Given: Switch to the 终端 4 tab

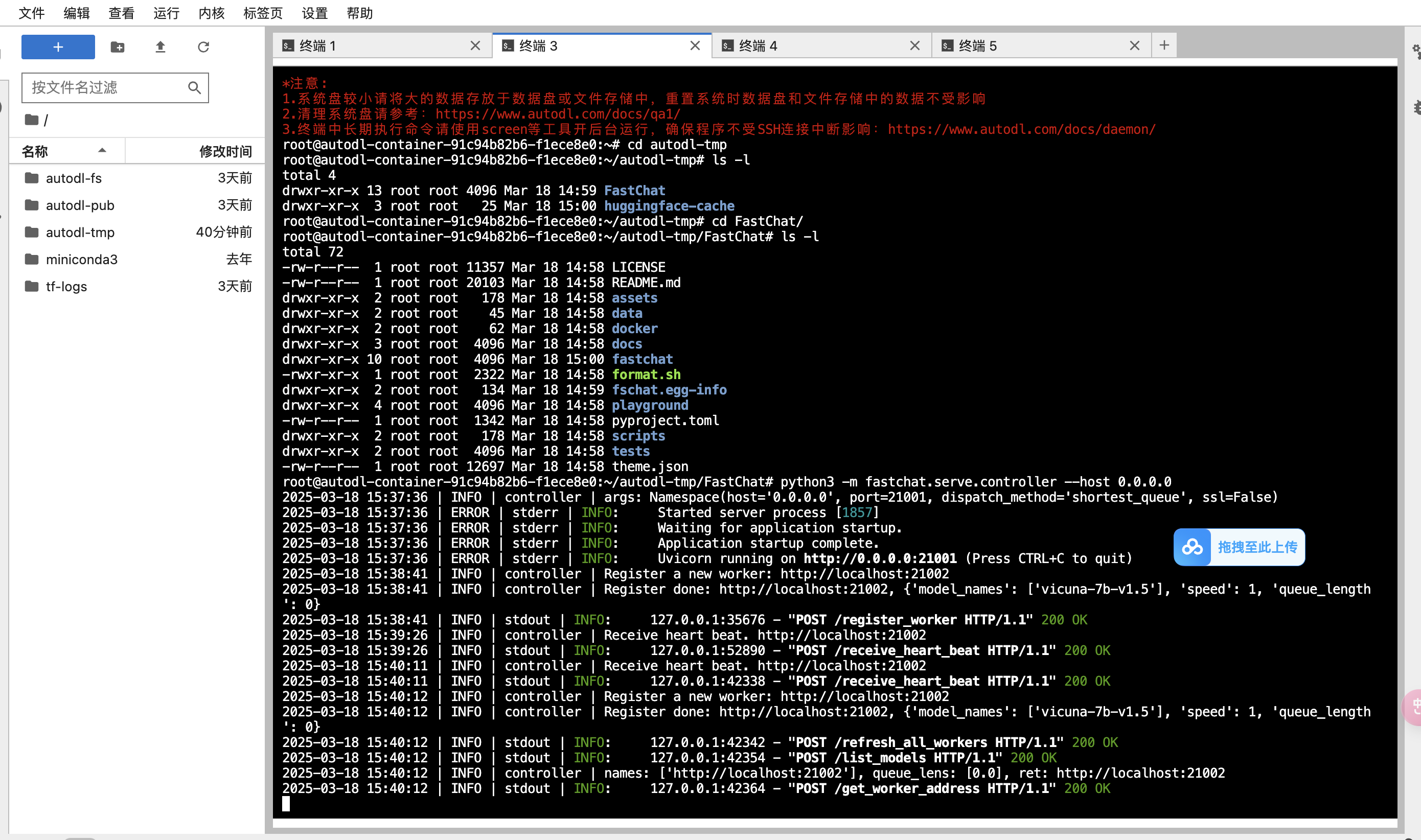Looking at the screenshot, I should tap(759, 46).
